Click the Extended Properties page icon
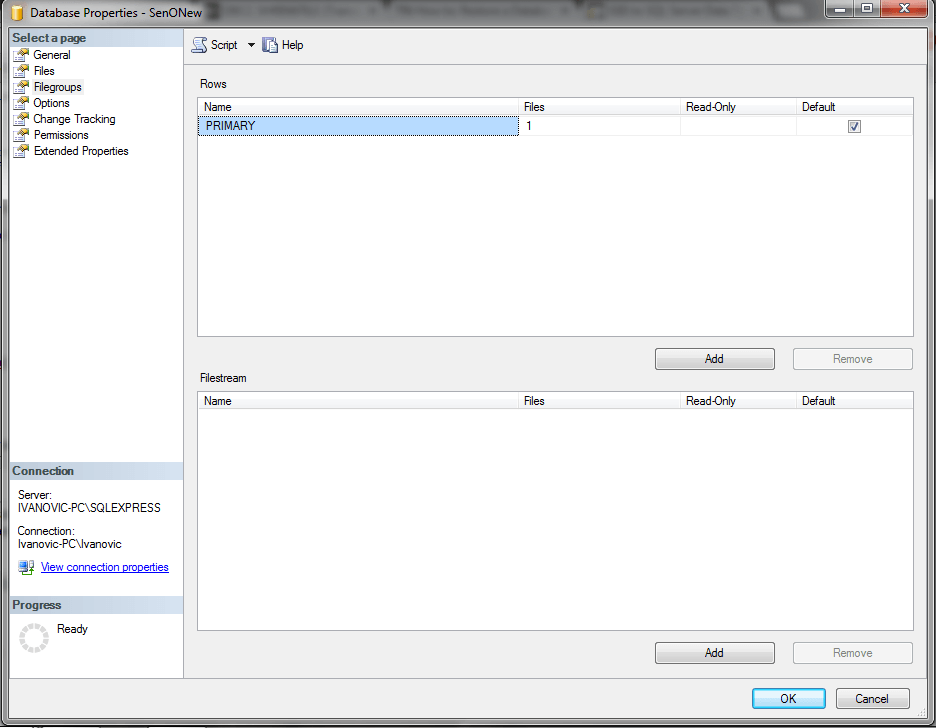 [x=21, y=151]
